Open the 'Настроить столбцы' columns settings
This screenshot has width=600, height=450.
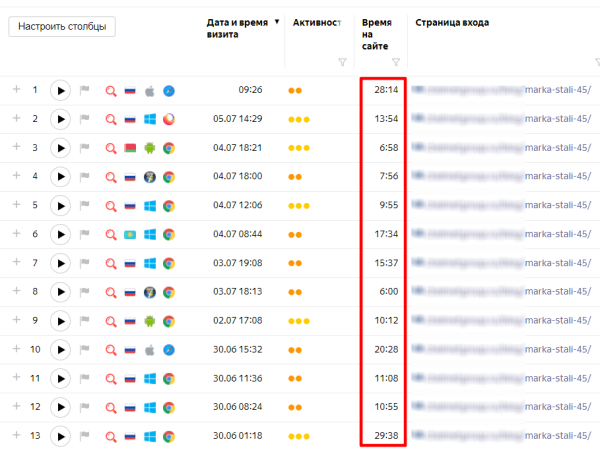click(62, 26)
